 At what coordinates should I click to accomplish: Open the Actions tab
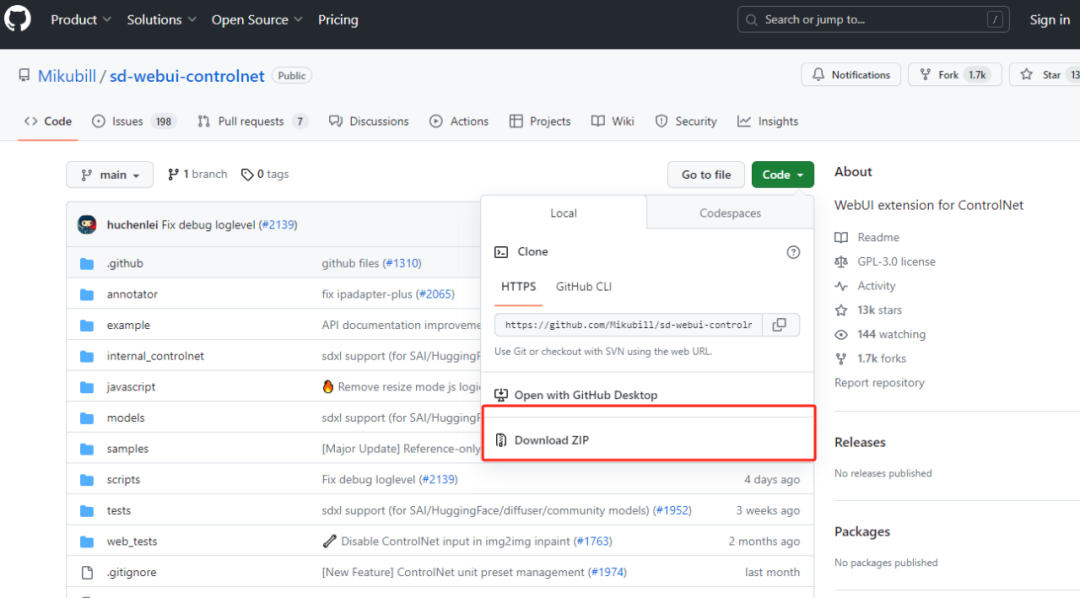coord(459,121)
